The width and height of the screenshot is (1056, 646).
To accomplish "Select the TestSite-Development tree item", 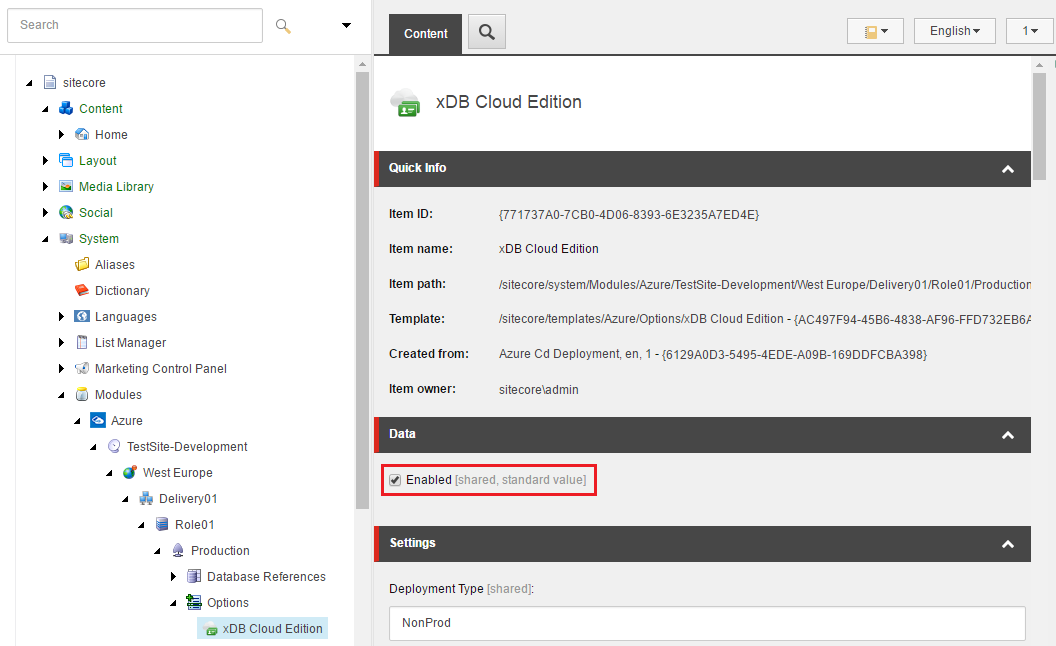I will (x=187, y=447).
